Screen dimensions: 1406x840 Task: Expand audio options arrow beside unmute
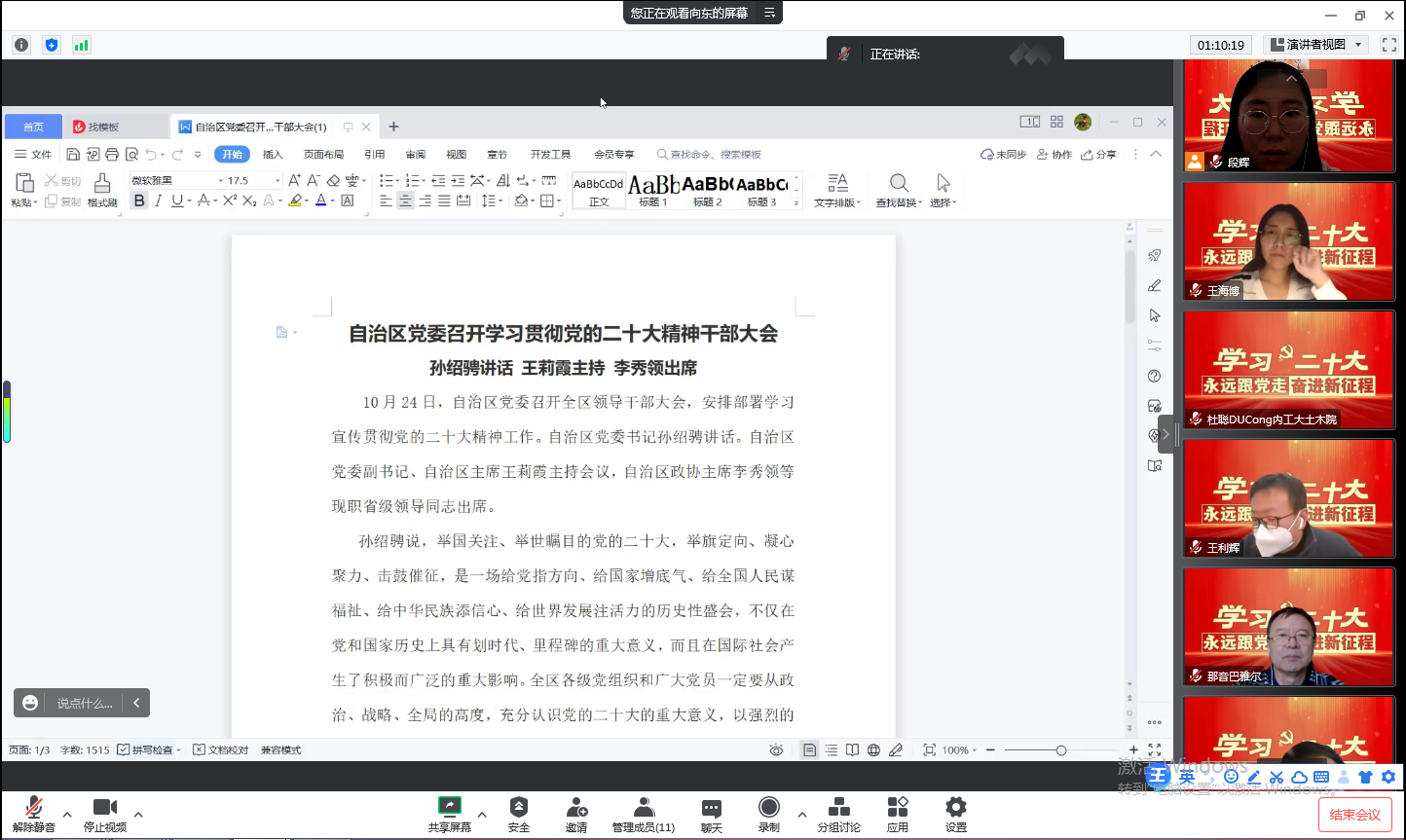[x=67, y=814]
